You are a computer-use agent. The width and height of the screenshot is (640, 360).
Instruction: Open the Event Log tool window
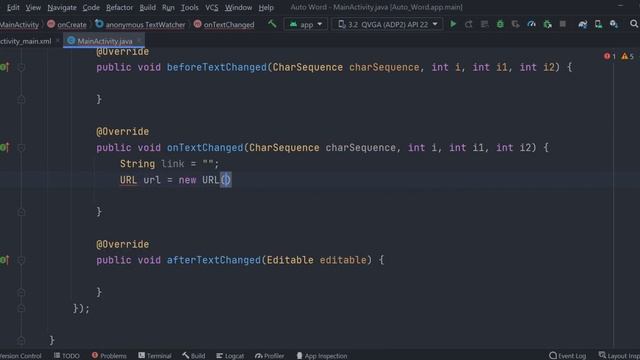click(568, 356)
